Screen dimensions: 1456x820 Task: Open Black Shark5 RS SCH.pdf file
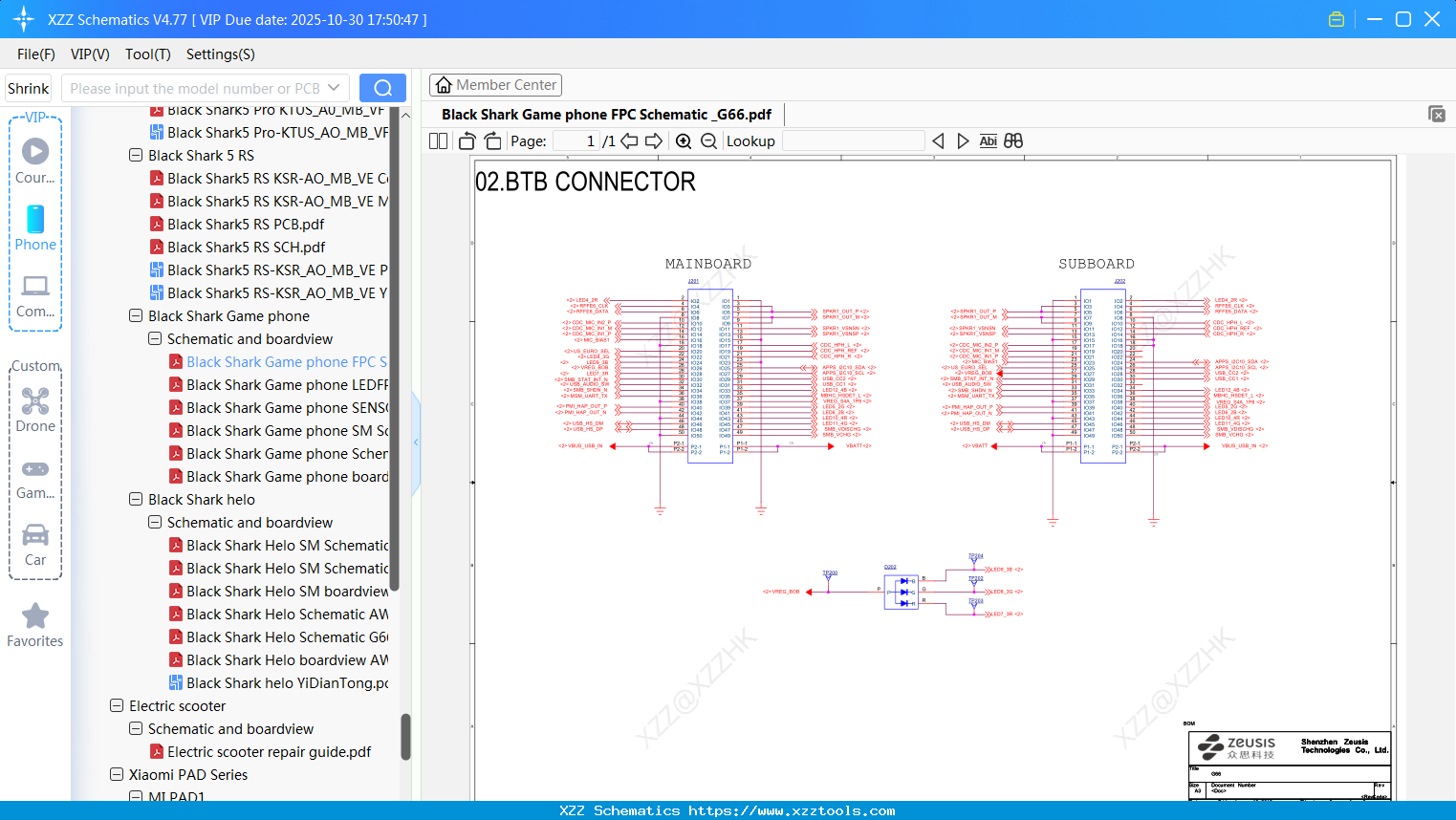pyautogui.click(x=246, y=248)
